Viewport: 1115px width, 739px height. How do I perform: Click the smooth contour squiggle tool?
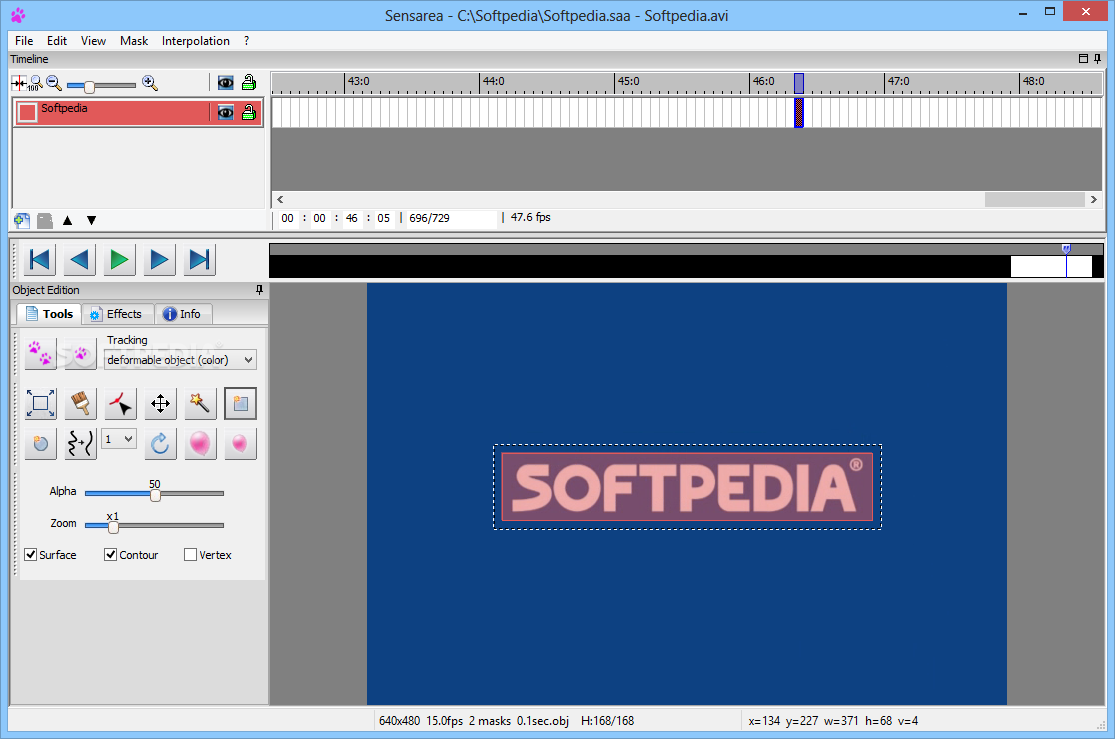[x=80, y=444]
